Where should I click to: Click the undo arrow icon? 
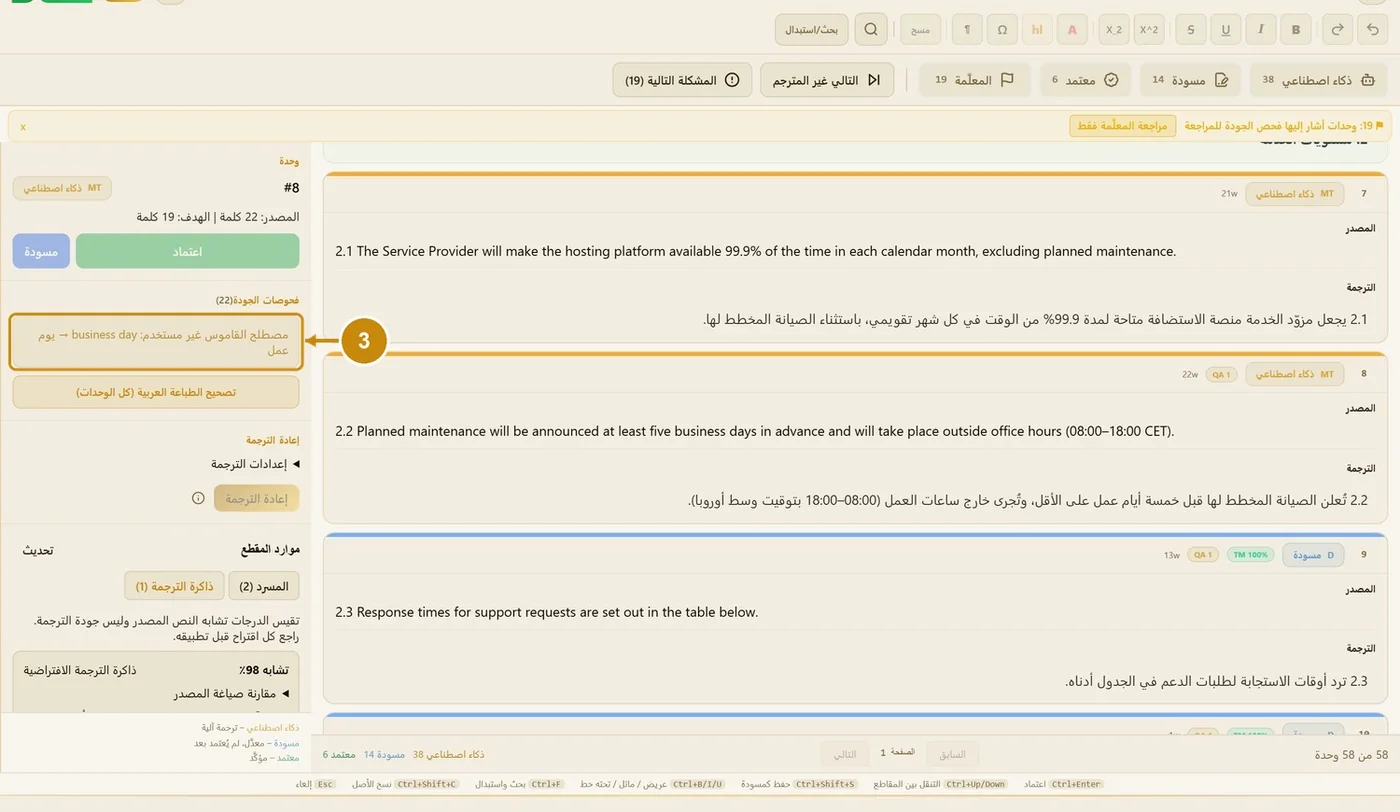[1373, 30]
